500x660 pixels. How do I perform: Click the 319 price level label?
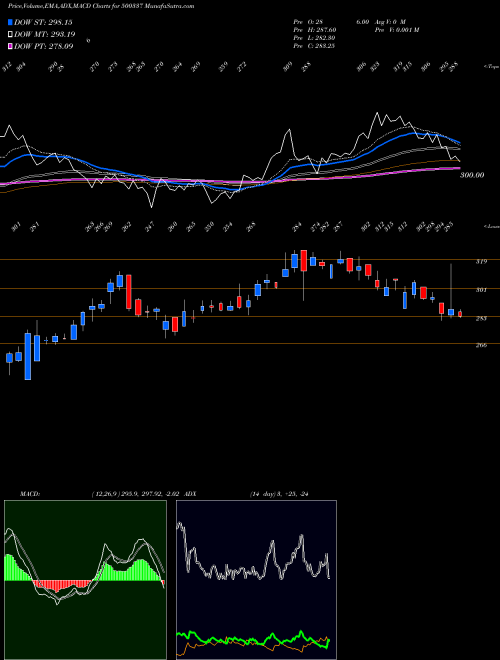pyautogui.click(x=481, y=261)
